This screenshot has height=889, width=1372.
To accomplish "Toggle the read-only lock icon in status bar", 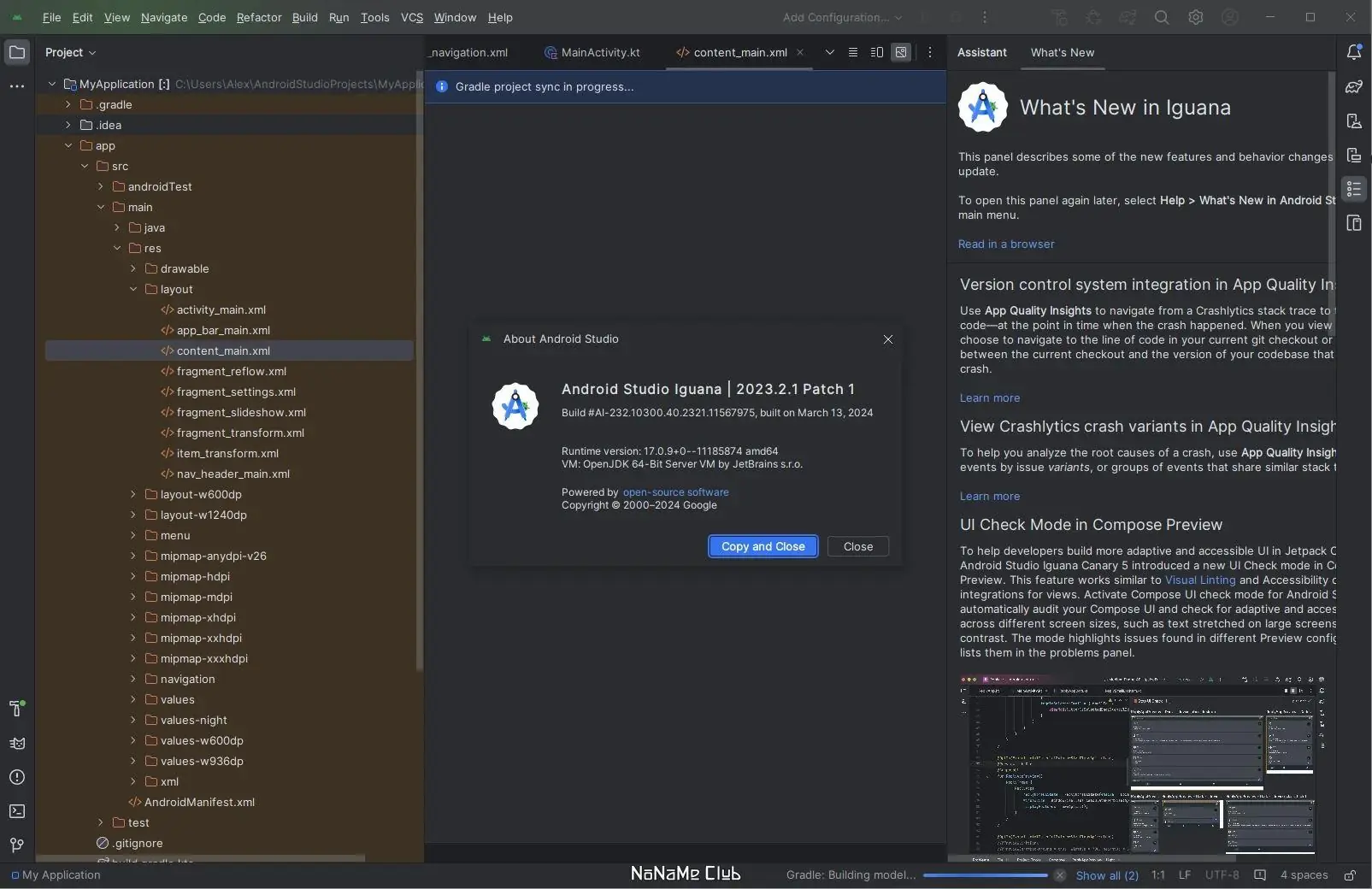I will tap(1350, 875).
